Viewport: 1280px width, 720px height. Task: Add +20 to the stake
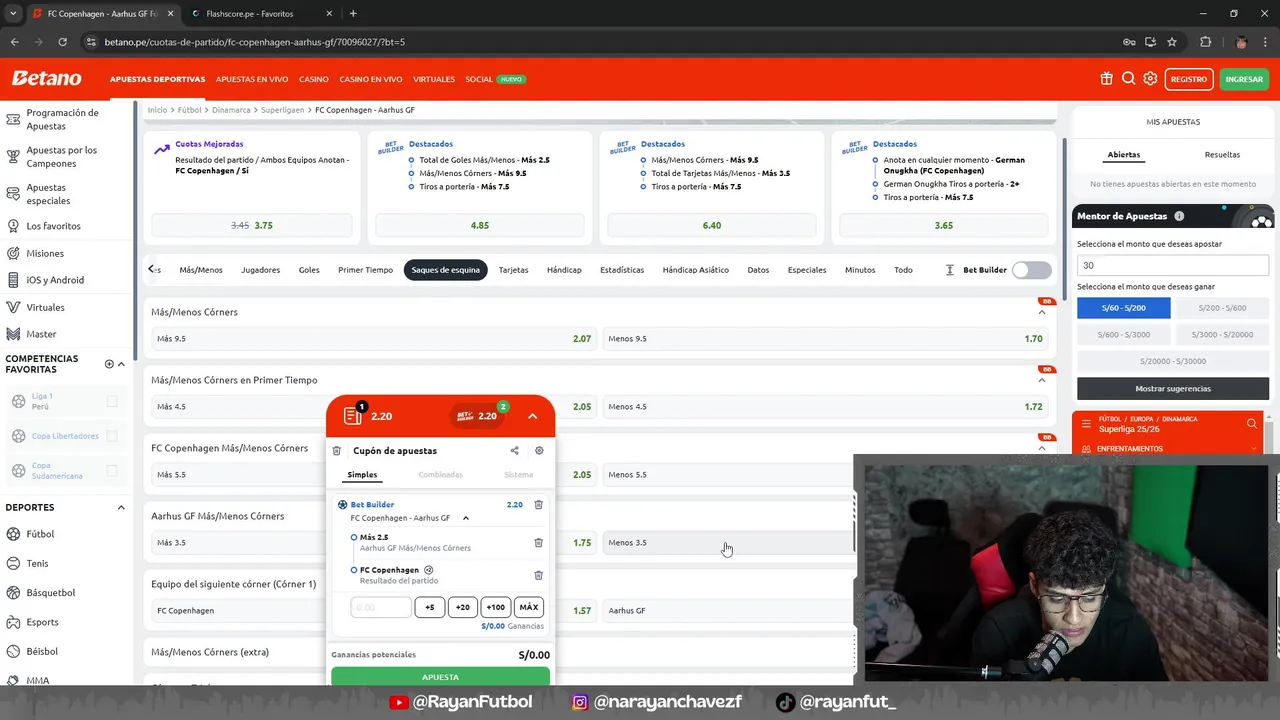coord(462,607)
